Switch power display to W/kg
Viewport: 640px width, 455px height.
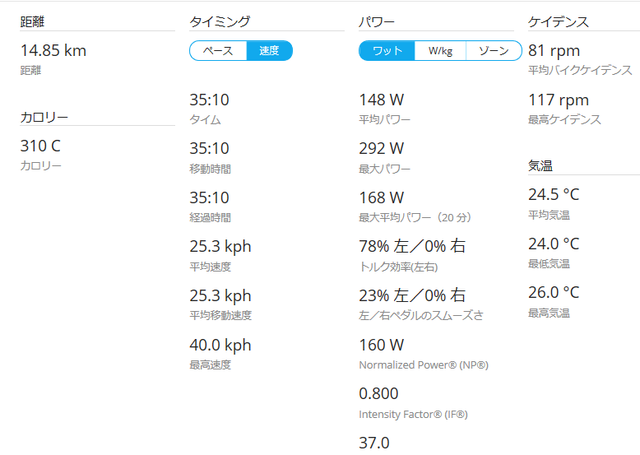[x=440, y=51]
